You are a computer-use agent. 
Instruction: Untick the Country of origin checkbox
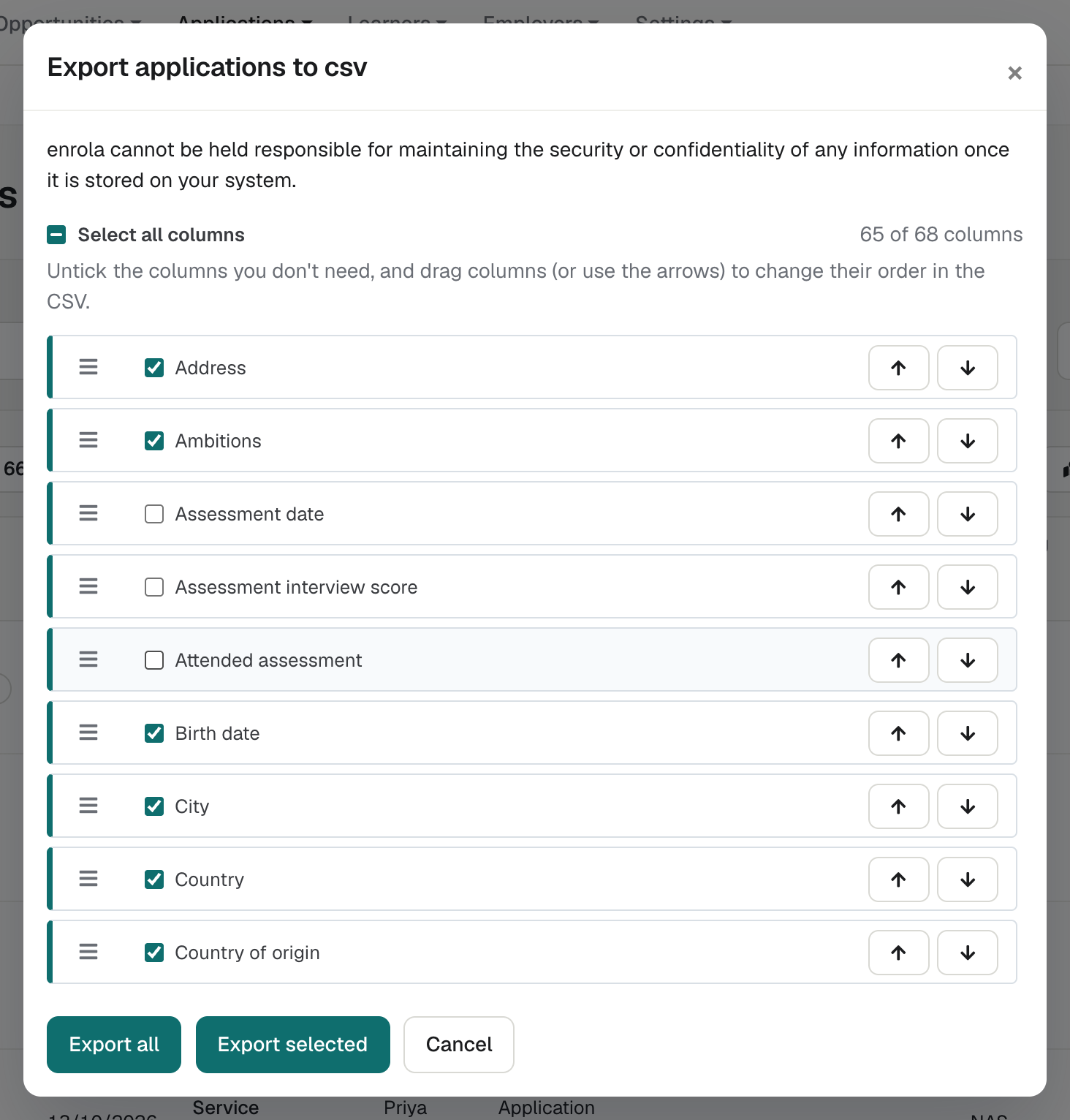pyautogui.click(x=154, y=953)
